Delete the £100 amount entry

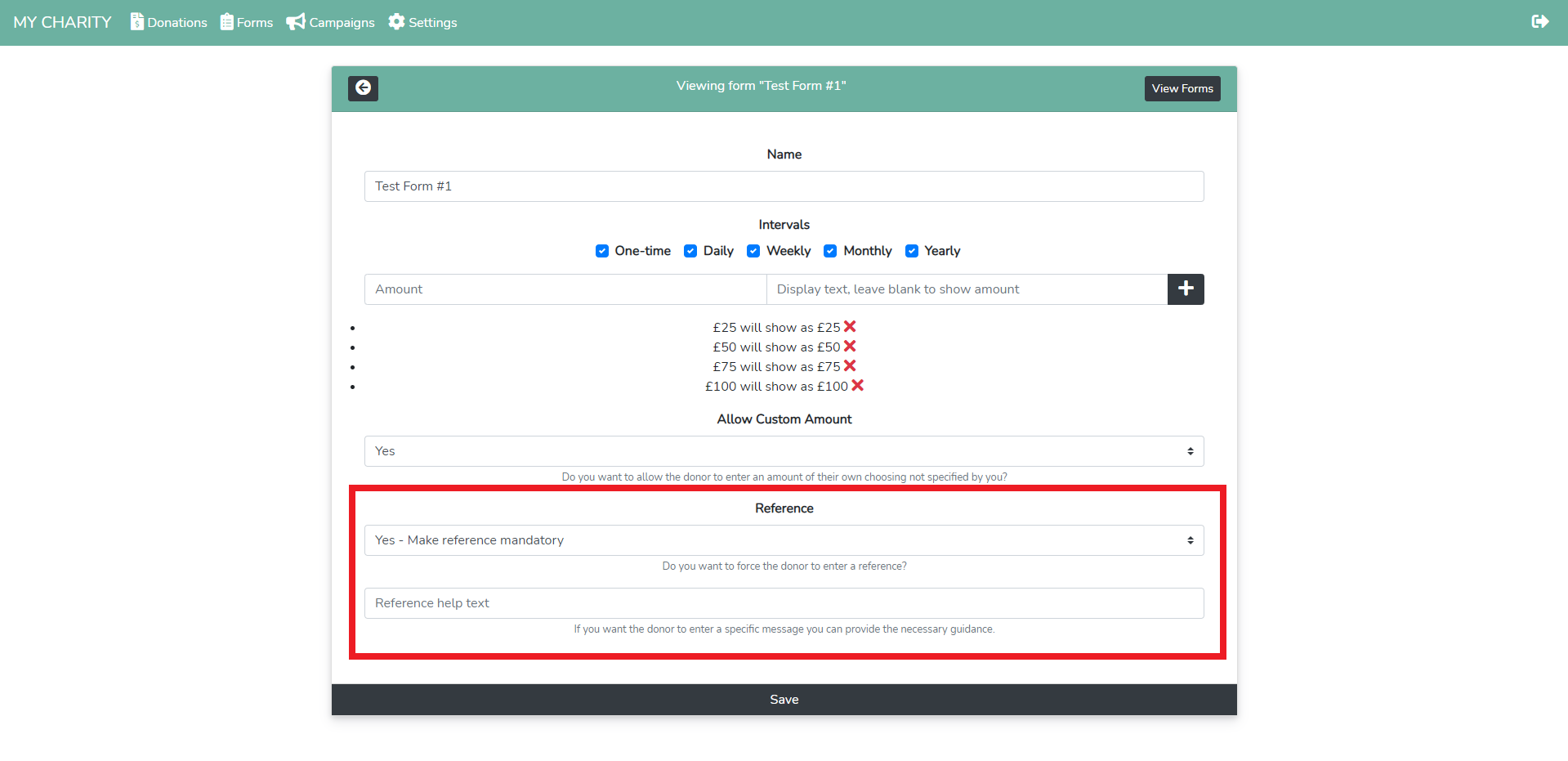[857, 386]
